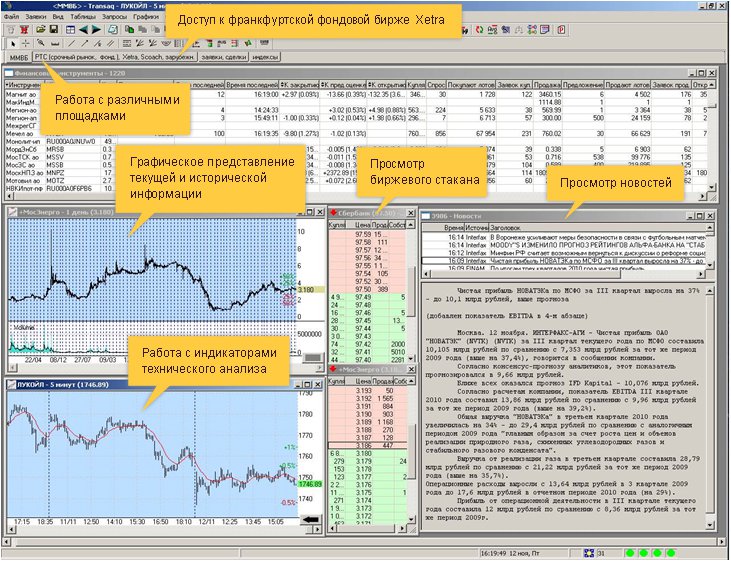This screenshot has height=561, width=731.
Task: Select the Fibonacci arc tool icon
Action: (166, 44)
